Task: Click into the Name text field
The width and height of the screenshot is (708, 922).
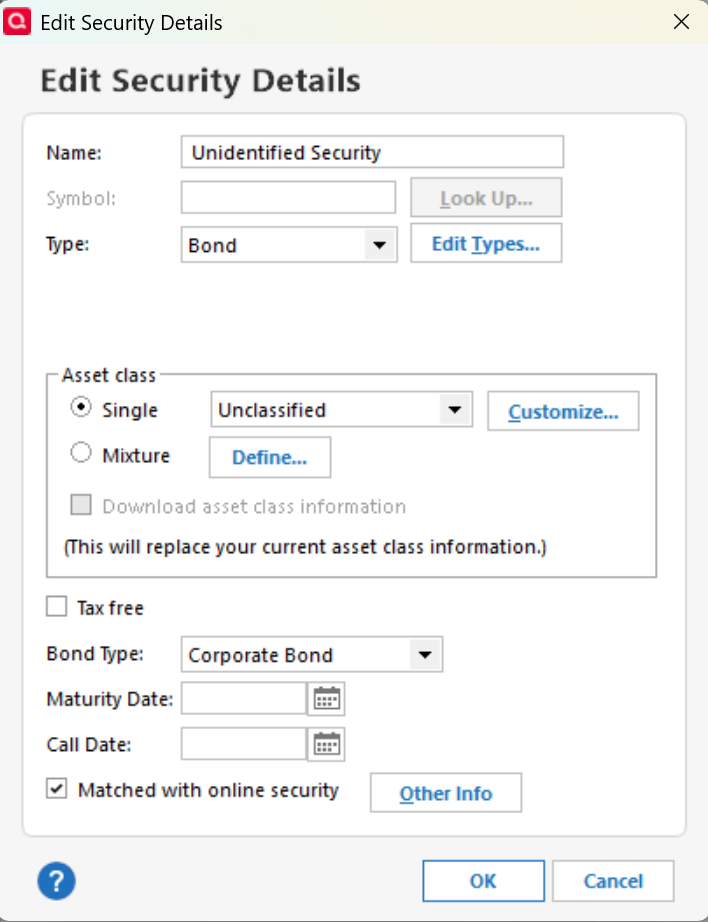Action: [x=372, y=152]
